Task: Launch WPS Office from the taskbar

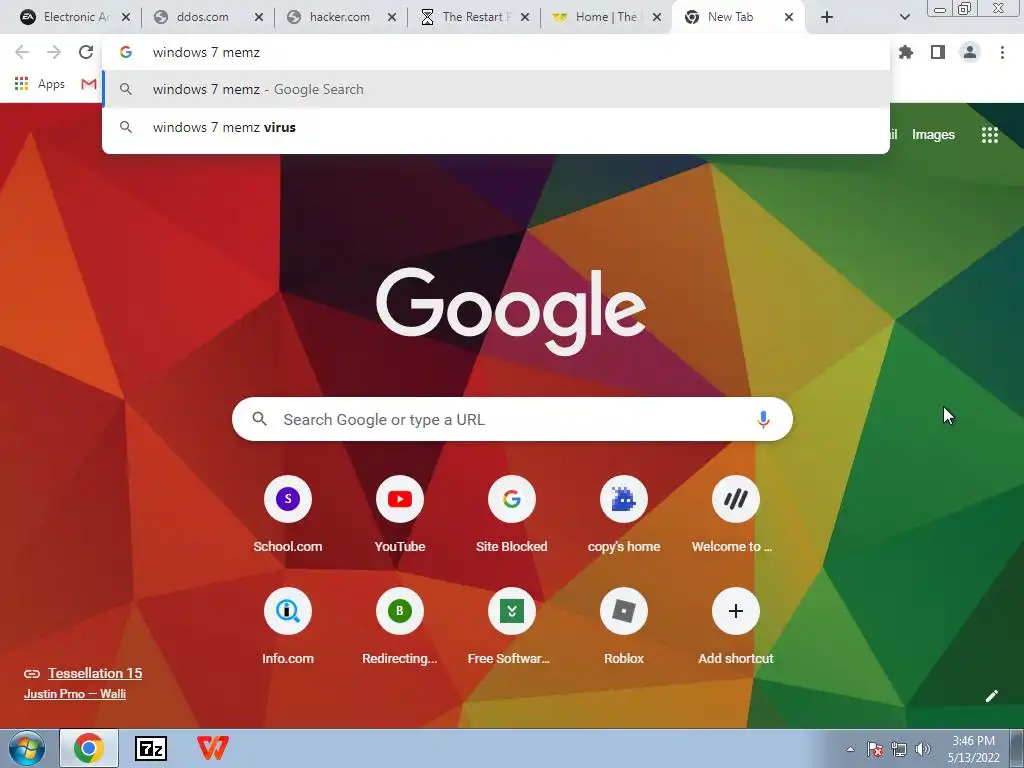Action: click(213, 748)
